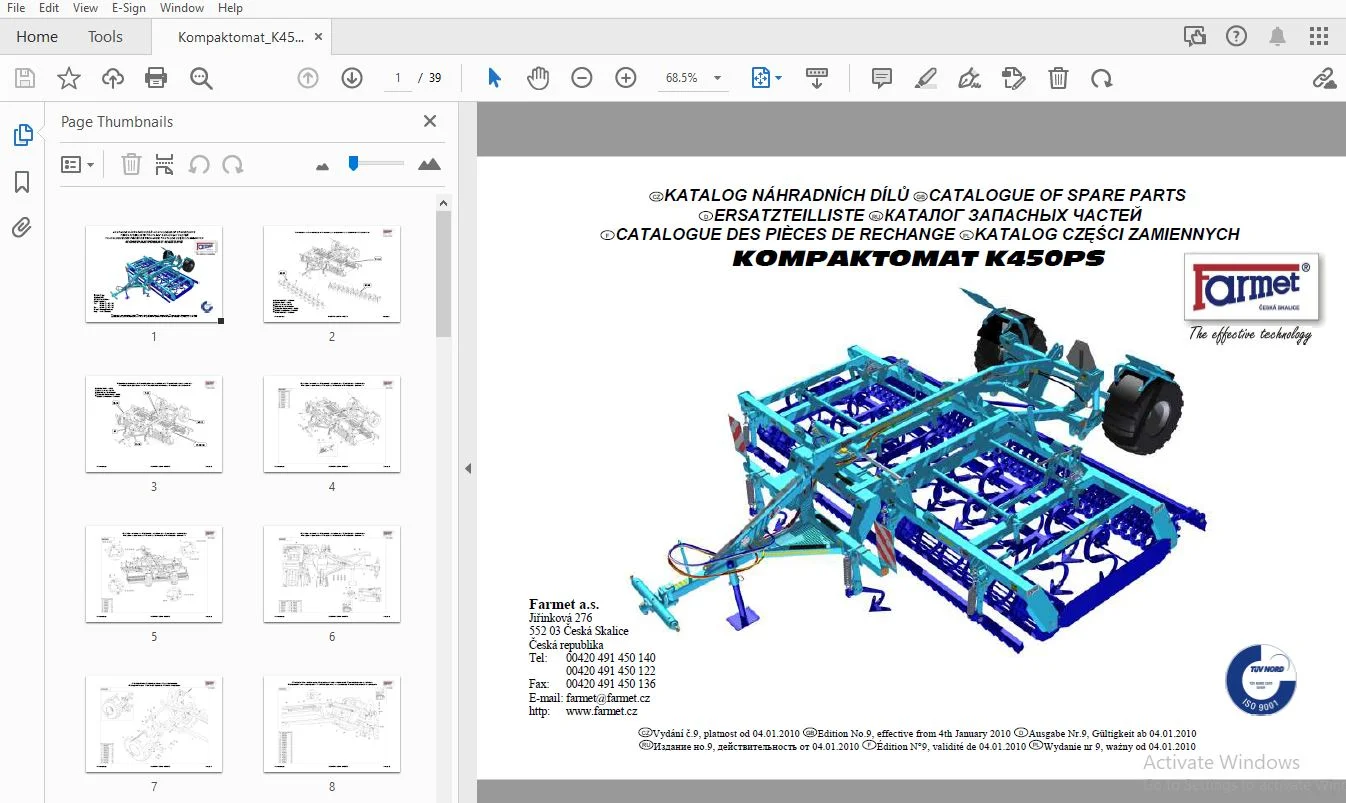Click the scrolling mode keyboard icon

(x=817, y=78)
